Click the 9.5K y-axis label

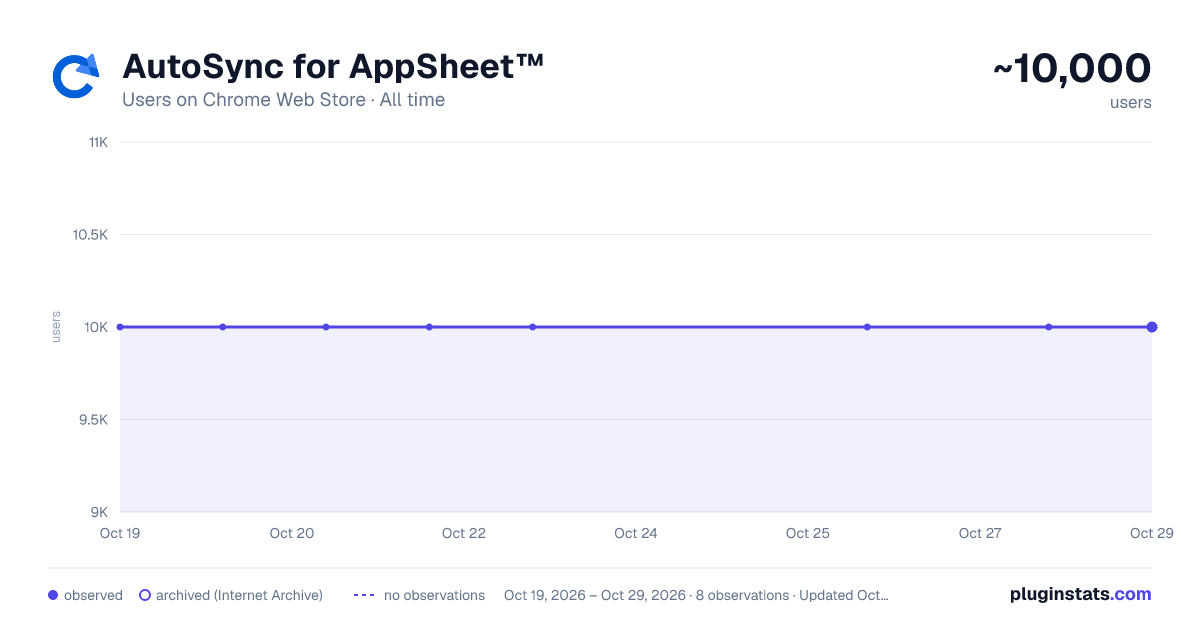93,419
